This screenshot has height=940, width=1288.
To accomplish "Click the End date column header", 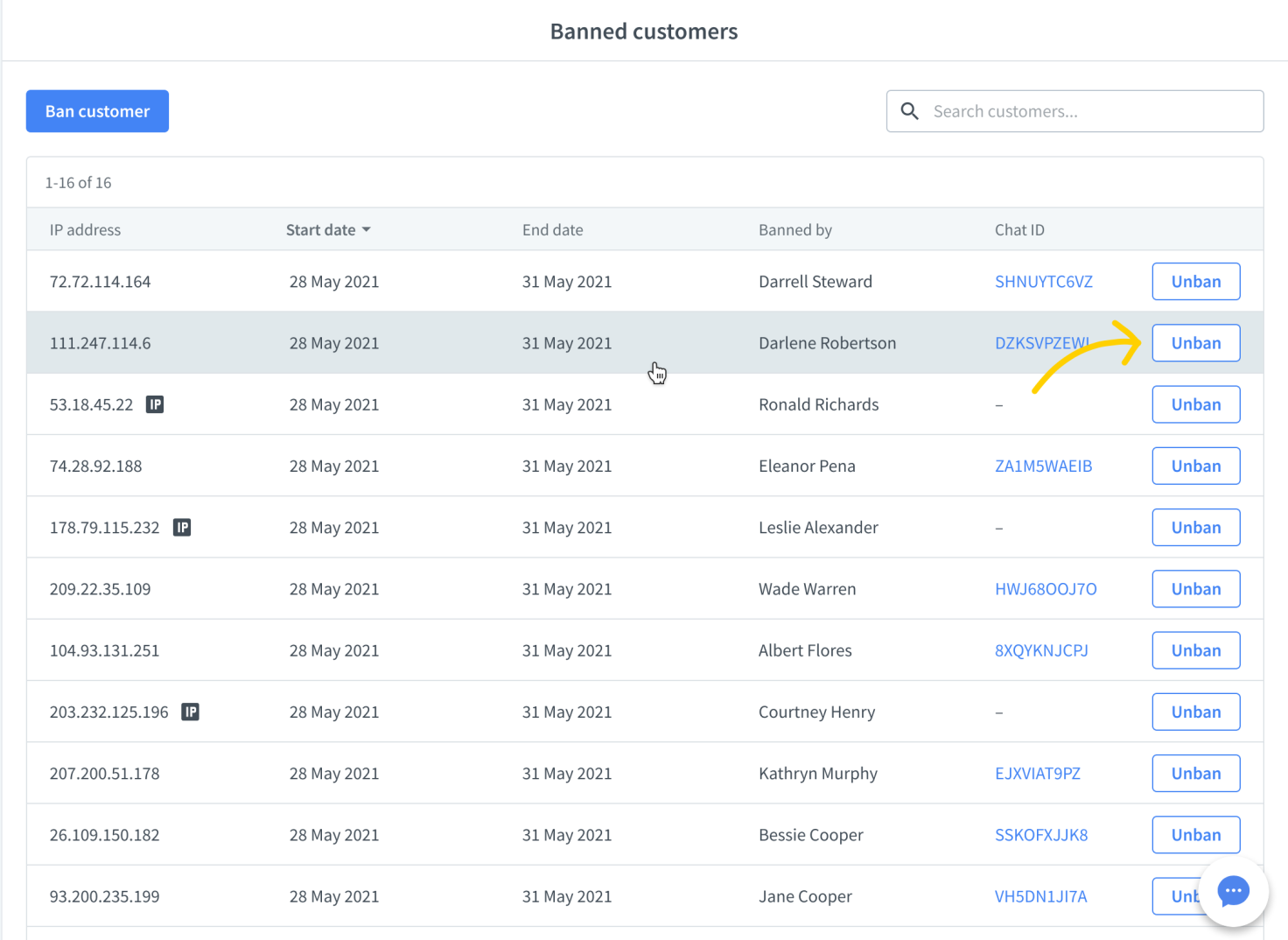I will coord(552,229).
